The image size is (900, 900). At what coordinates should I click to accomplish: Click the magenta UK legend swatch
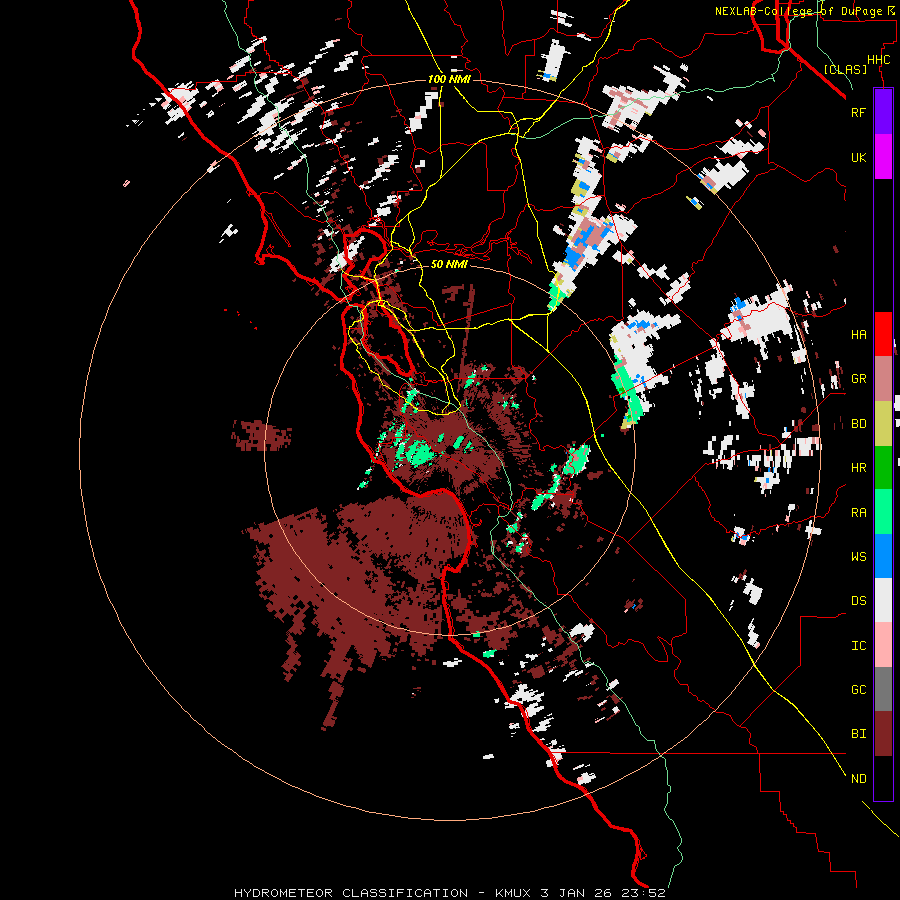883,156
